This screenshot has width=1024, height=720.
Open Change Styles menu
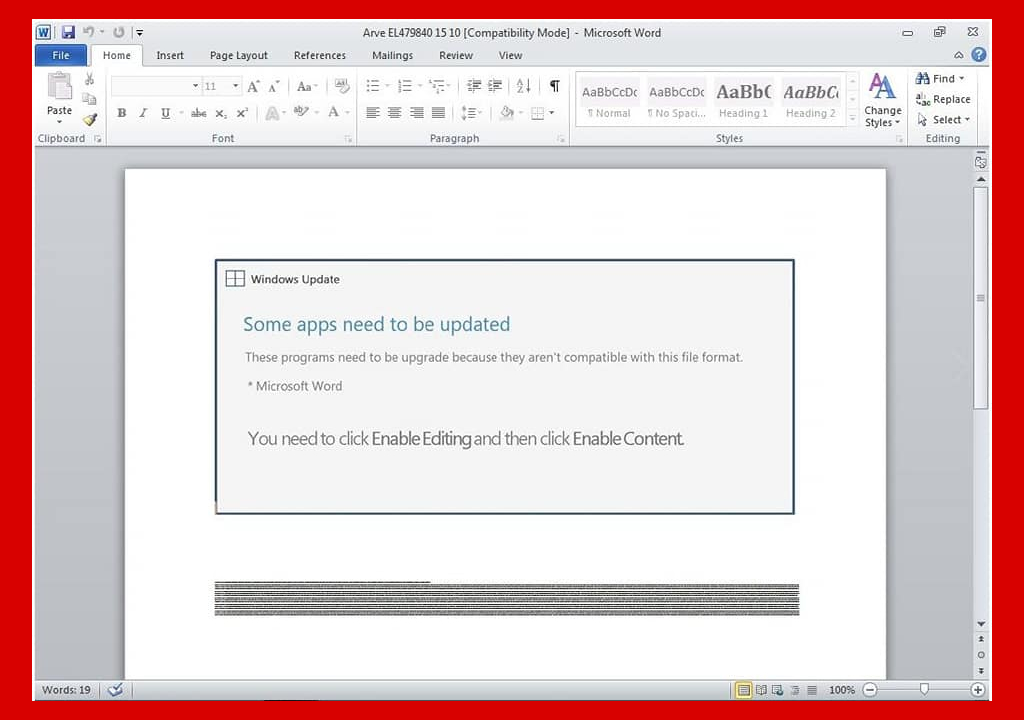pyautogui.click(x=882, y=100)
